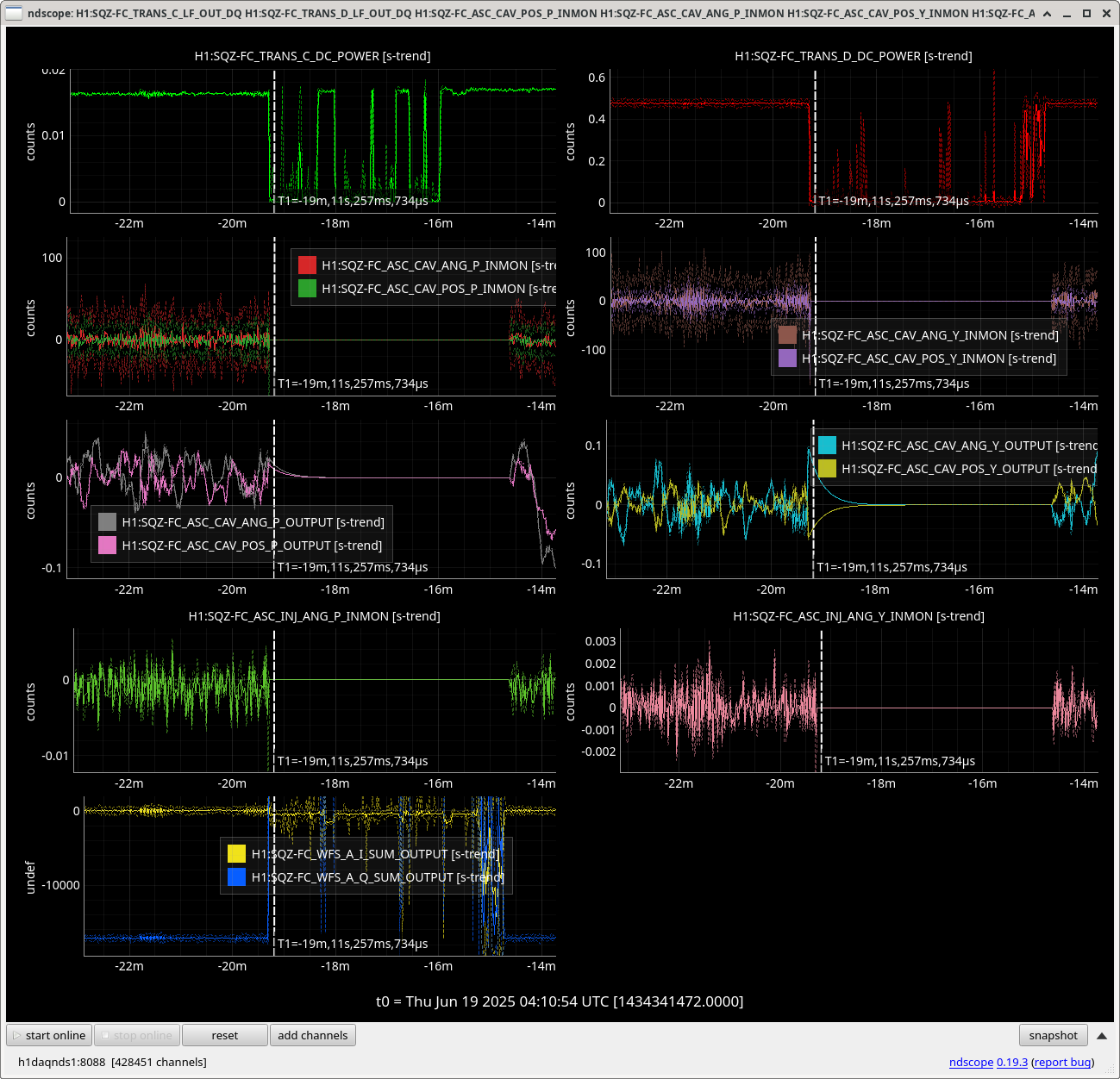Click the CAV_ANG_Y_INMON legend label
This screenshot has width=1120, height=1079.
click(x=930, y=335)
